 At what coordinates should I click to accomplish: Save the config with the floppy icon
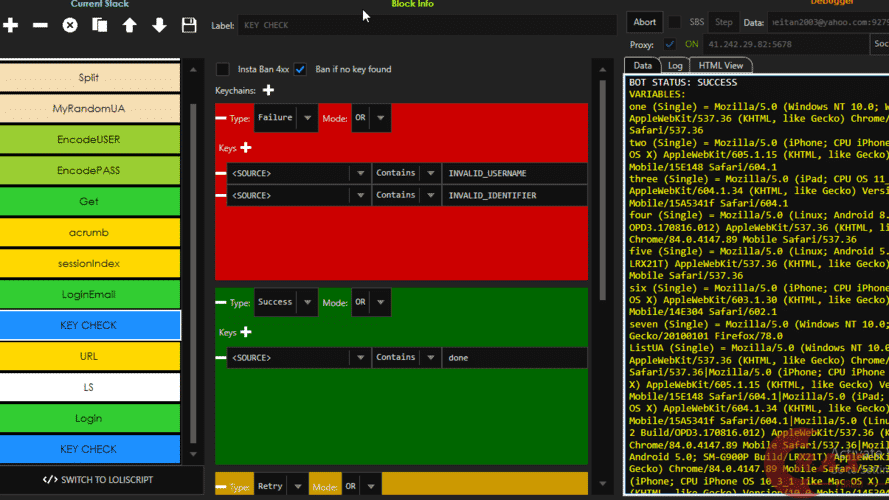(189, 25)
